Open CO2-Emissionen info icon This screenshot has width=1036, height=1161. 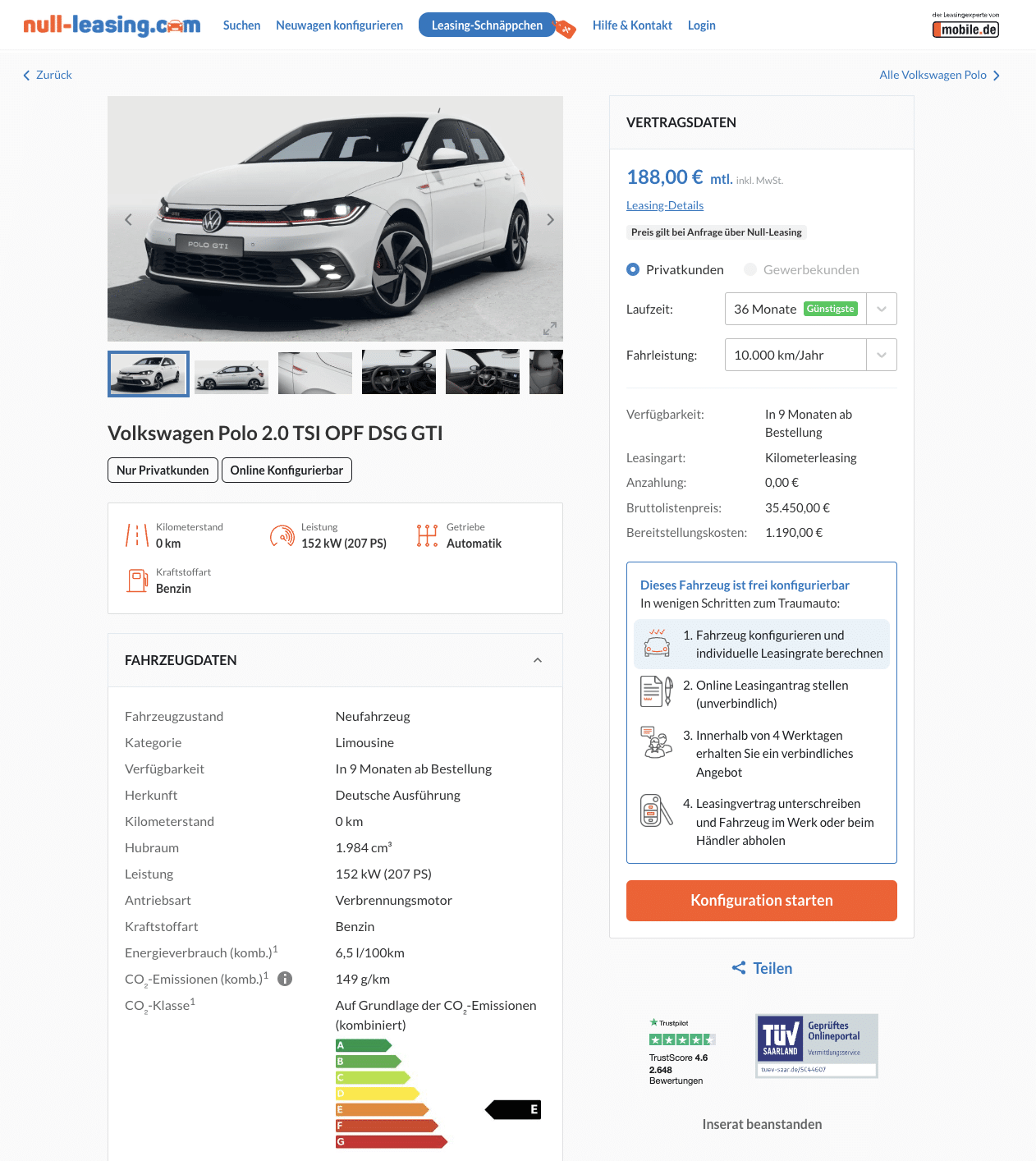[285, 979]
